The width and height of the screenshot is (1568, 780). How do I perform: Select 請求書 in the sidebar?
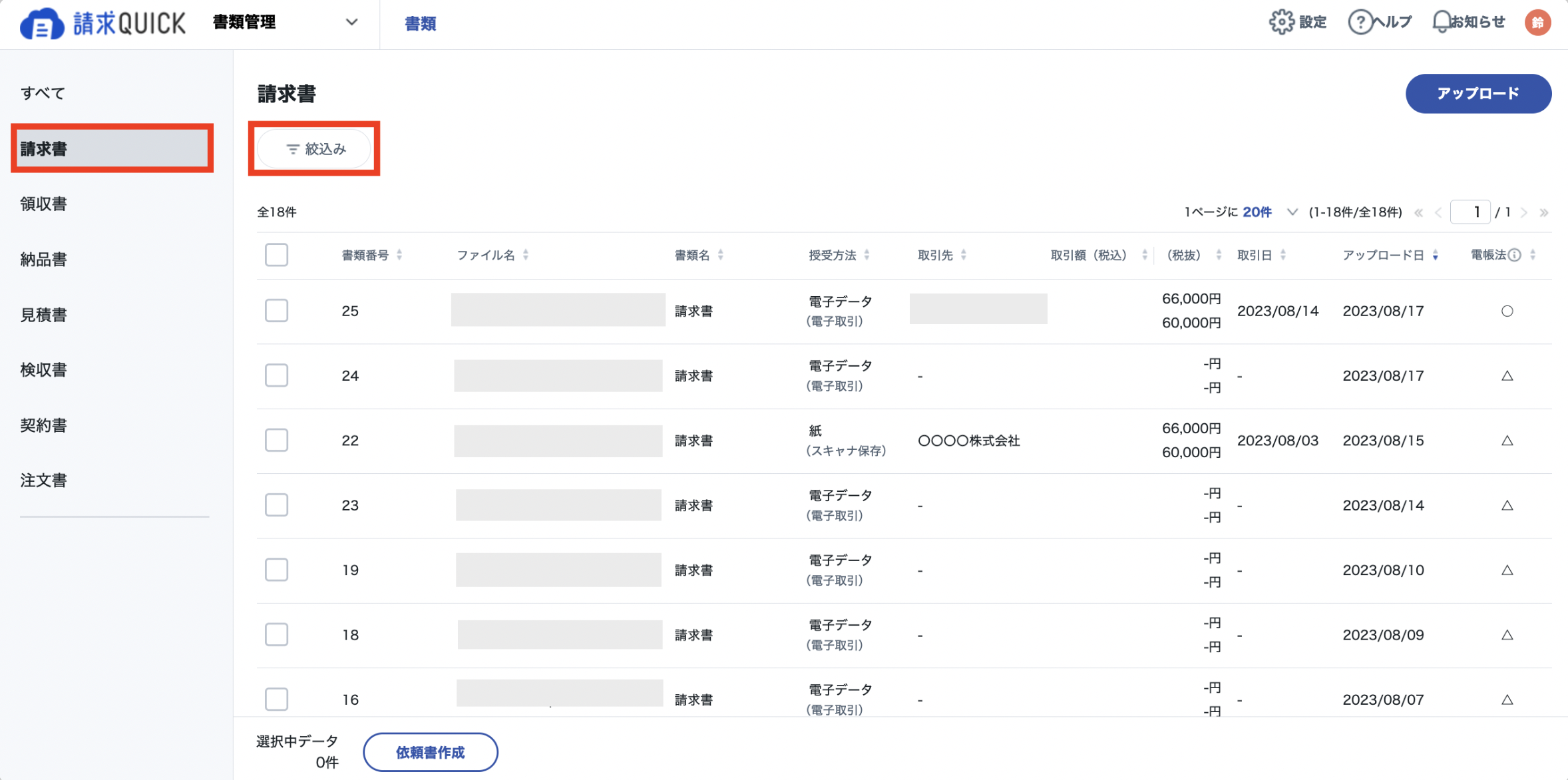click(x=112, y=148)
